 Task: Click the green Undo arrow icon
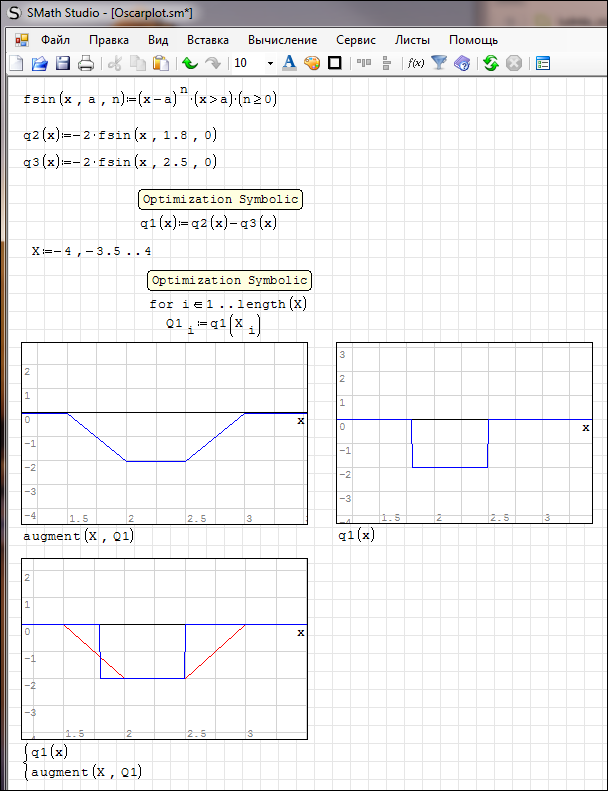pos(190,63)
